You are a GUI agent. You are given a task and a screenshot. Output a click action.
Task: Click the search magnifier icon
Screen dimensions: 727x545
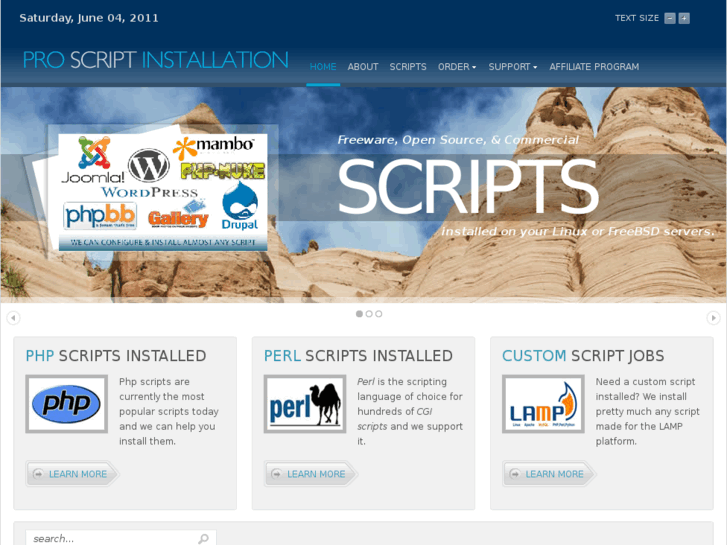click(204, 539)
